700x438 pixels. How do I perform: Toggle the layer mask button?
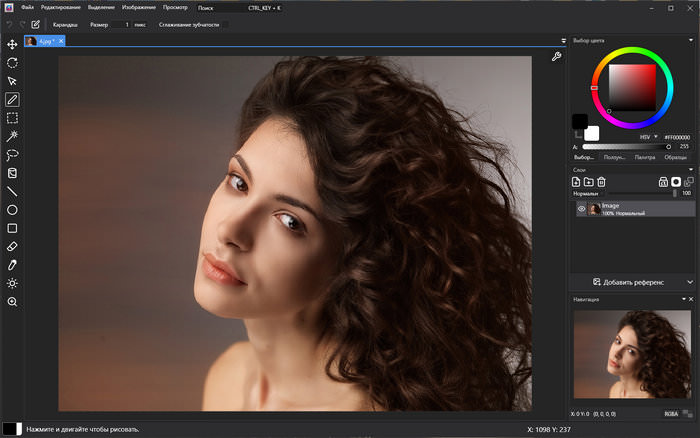676,182
